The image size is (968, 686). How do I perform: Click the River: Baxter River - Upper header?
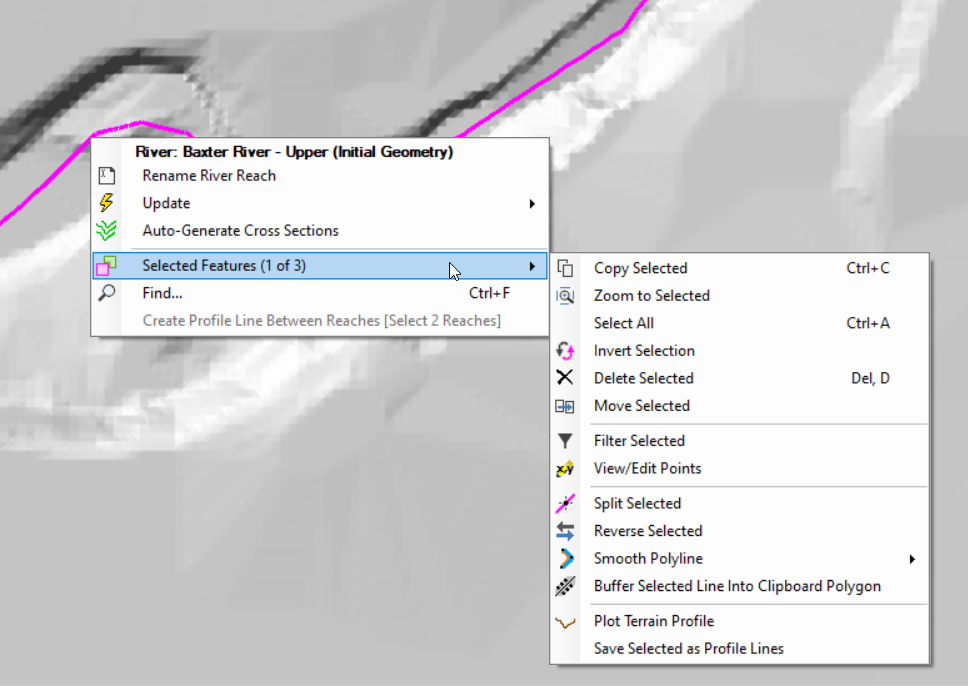click(x=294, y=152)
